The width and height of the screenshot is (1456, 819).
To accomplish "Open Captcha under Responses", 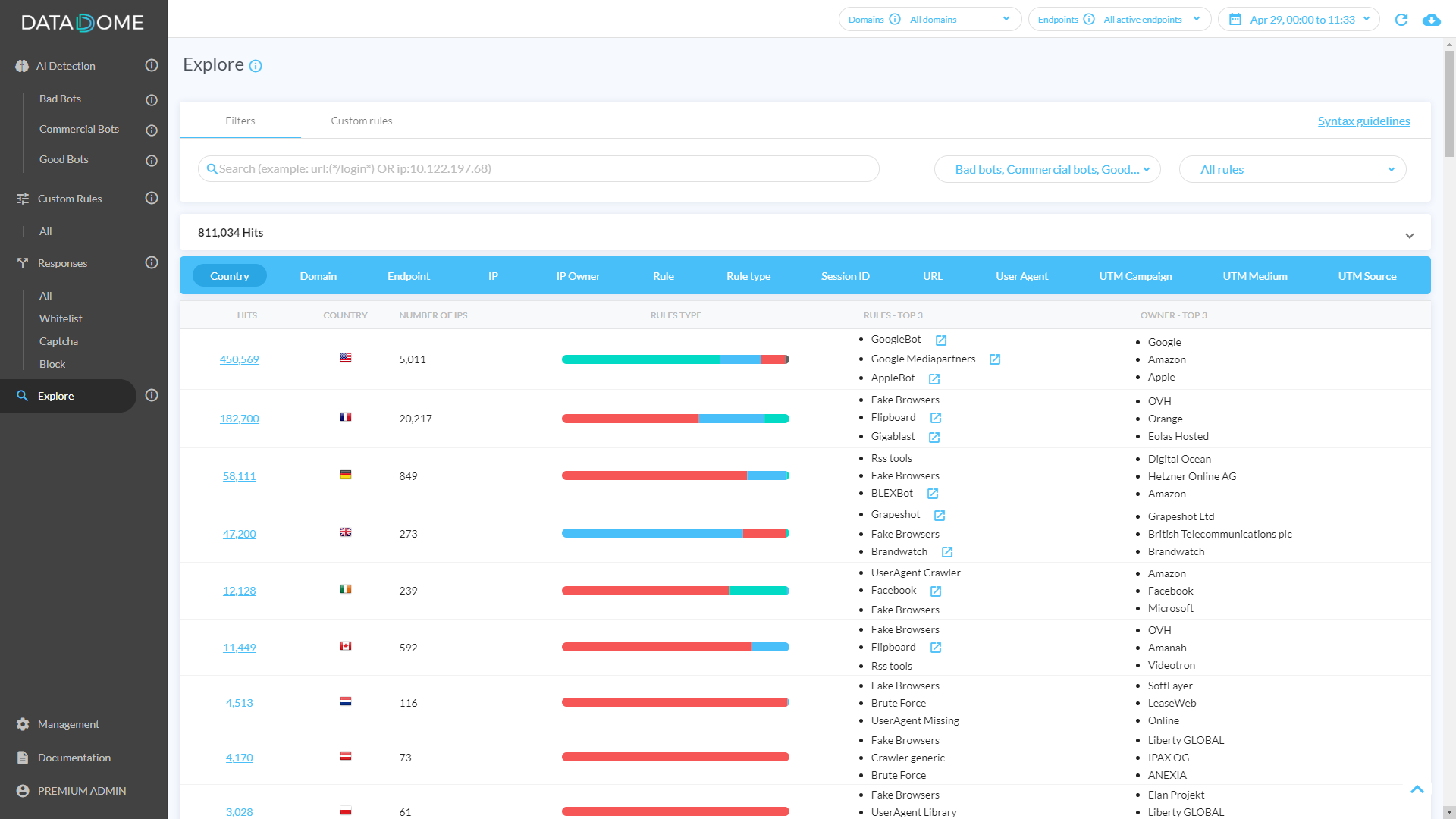I will click(58, 341).
